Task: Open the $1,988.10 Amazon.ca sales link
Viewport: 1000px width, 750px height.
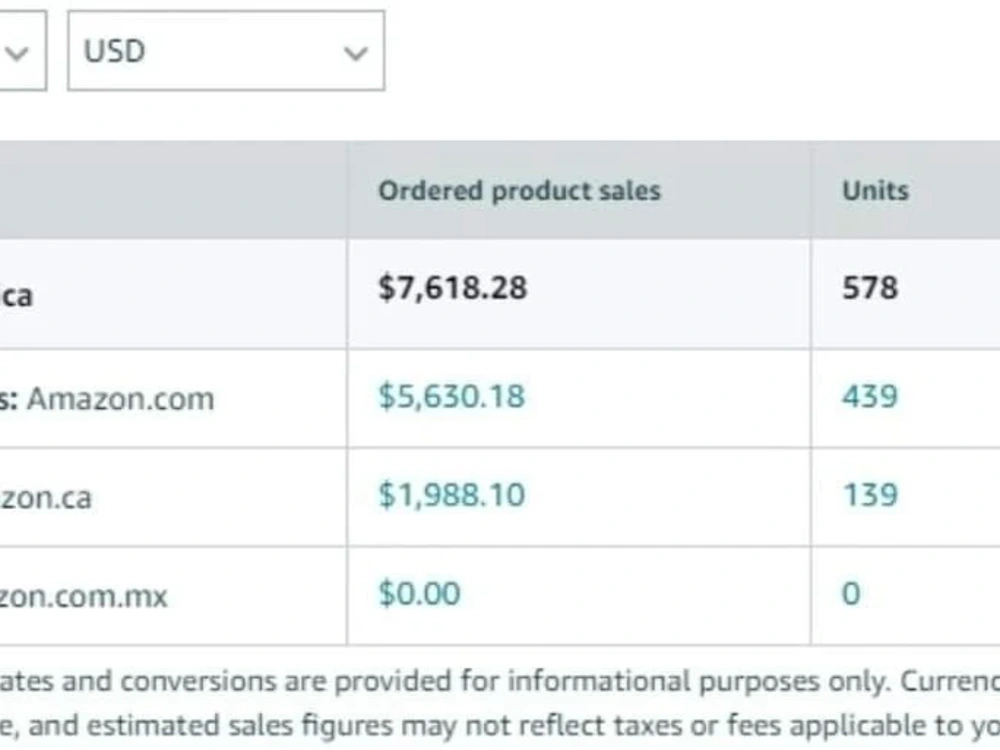Action: click(x=452, y=495)
